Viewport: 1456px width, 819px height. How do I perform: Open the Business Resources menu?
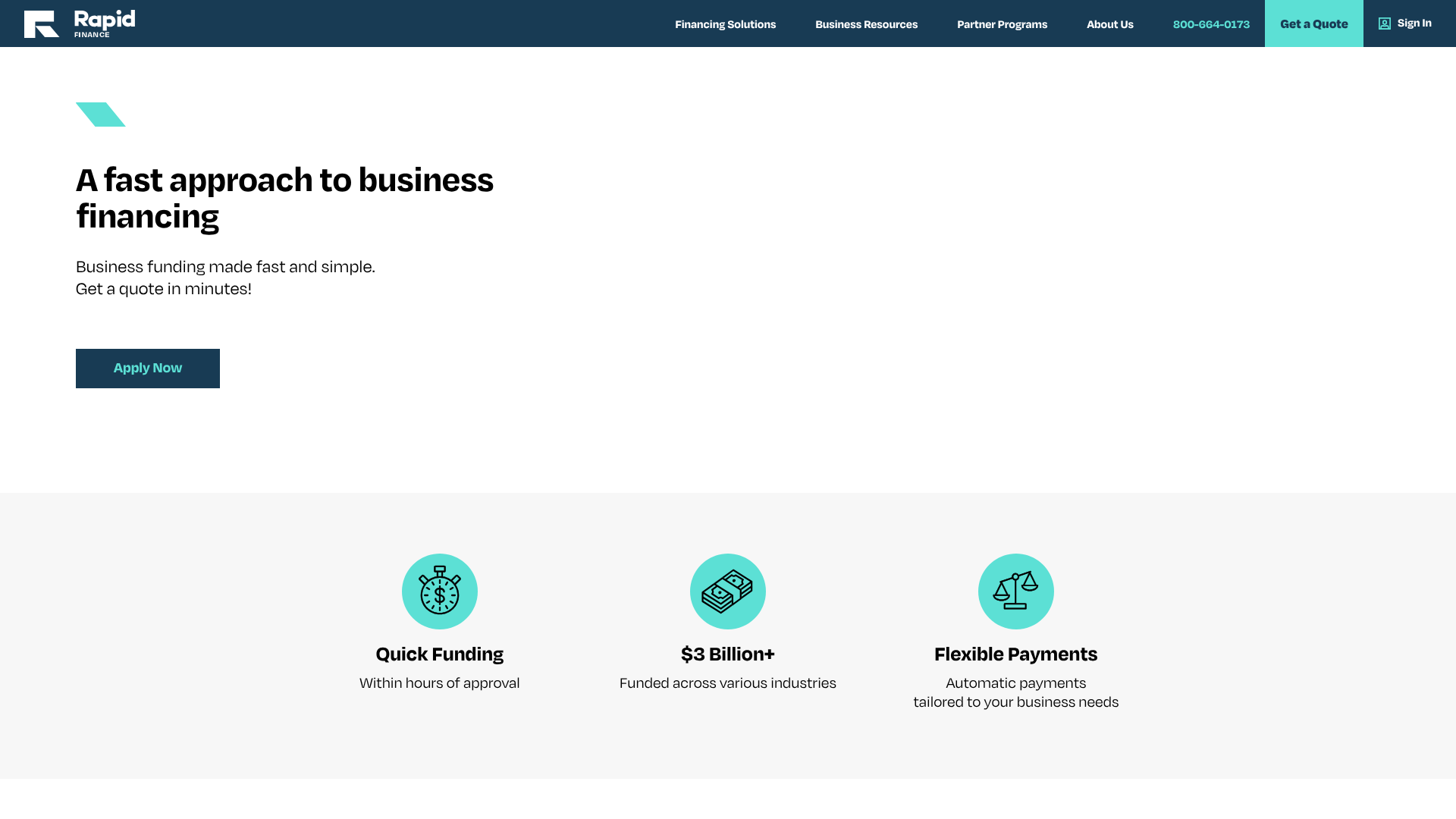coord(866,24)
